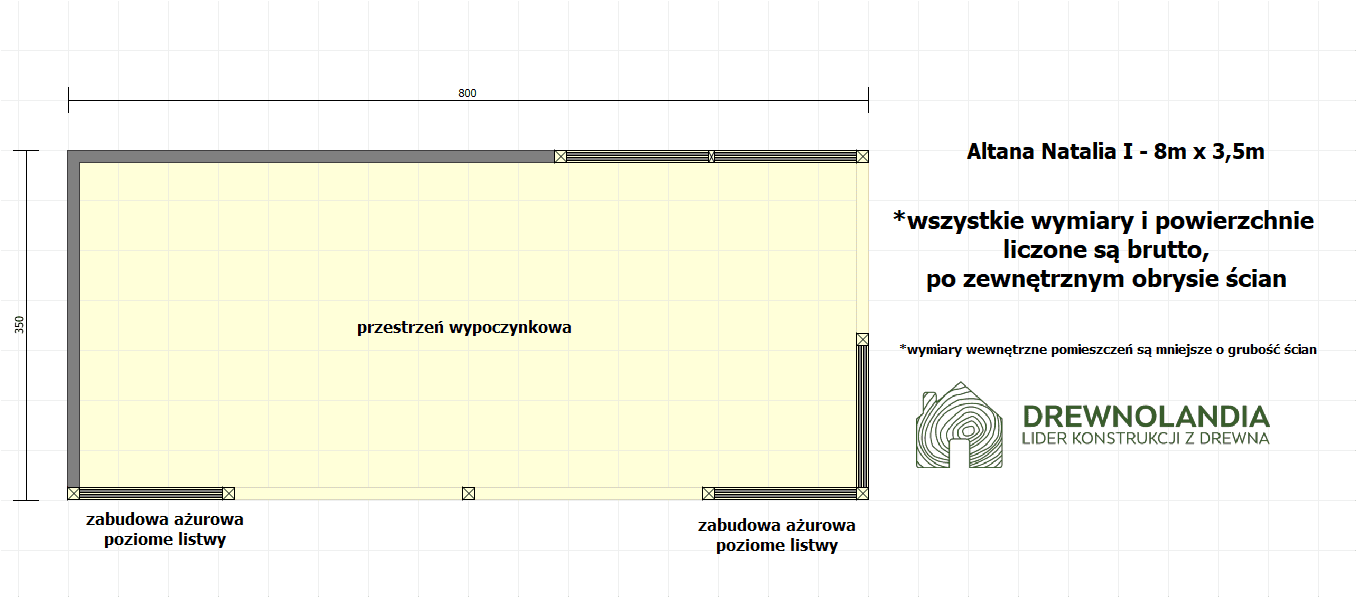Image resolution: width=1356 pixels, height=597 pixels.
Task: Click the 'LIDER KONSTRUKCJI Z DREWNA' tagline
Action: pyautogui.click(x=1145, y=438)
